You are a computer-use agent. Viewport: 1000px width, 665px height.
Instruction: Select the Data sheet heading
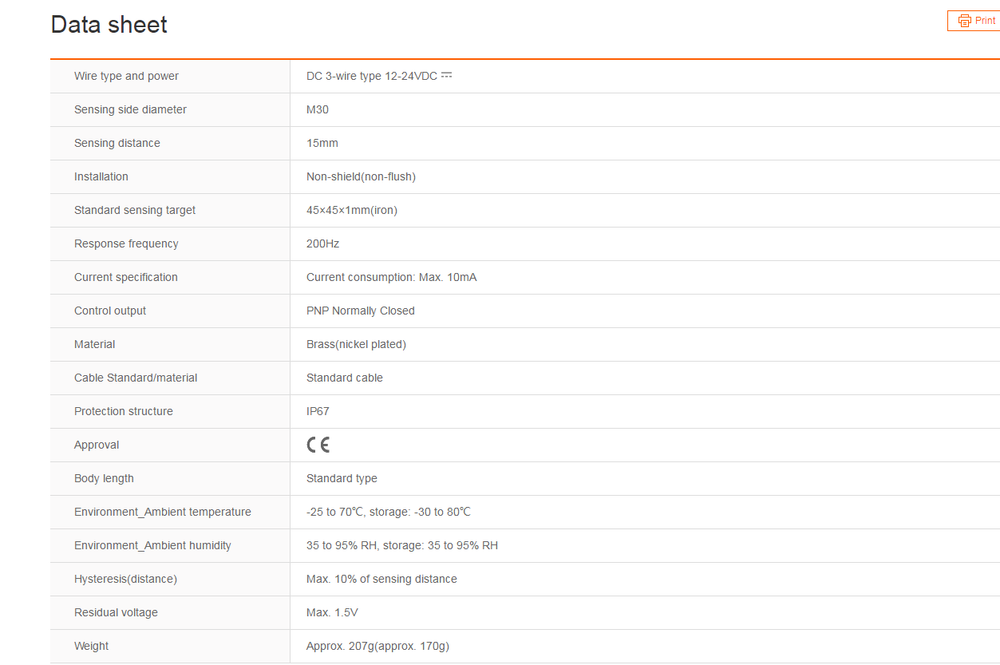(109, 25)
